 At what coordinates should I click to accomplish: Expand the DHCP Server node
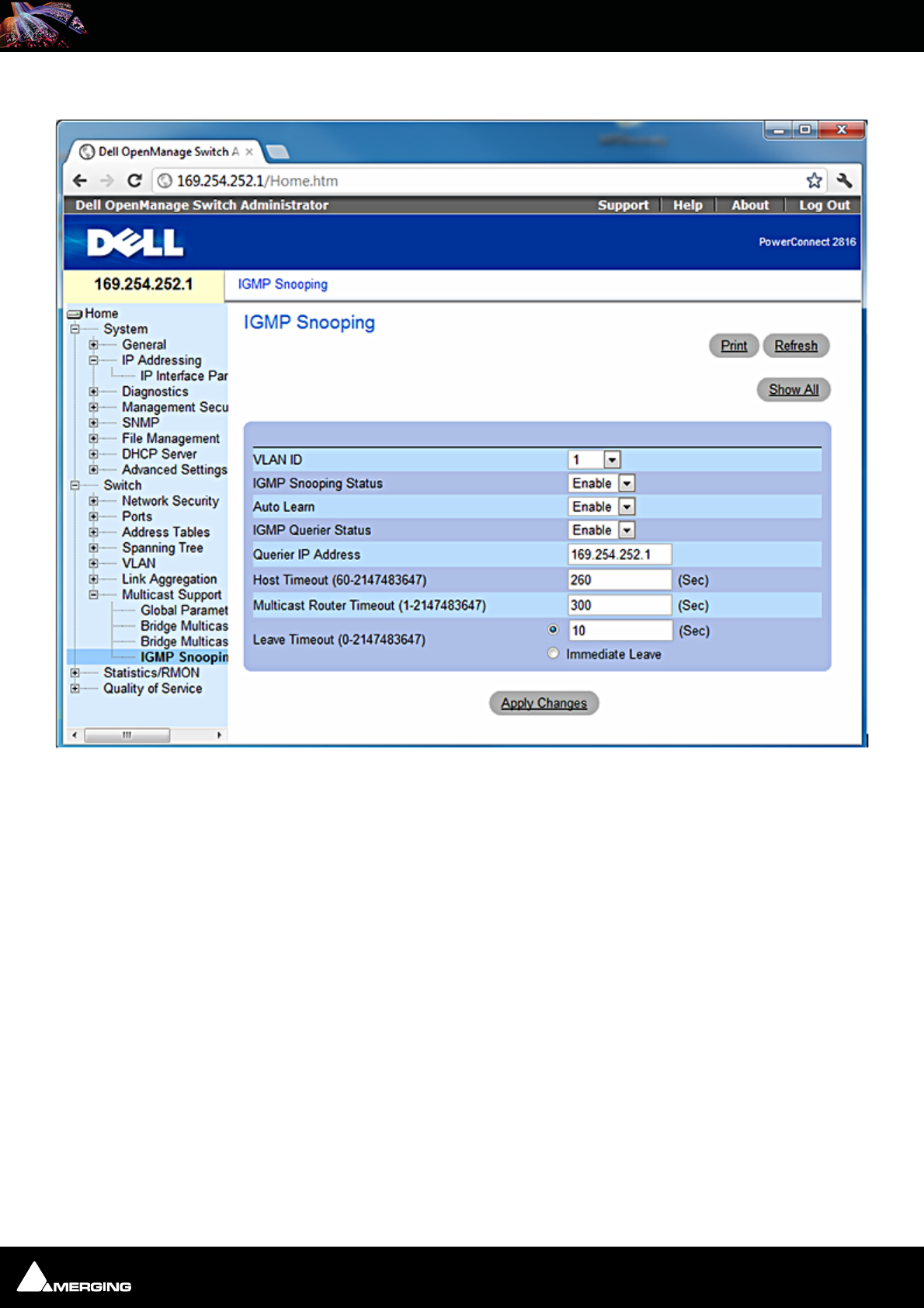pos(93,454)
